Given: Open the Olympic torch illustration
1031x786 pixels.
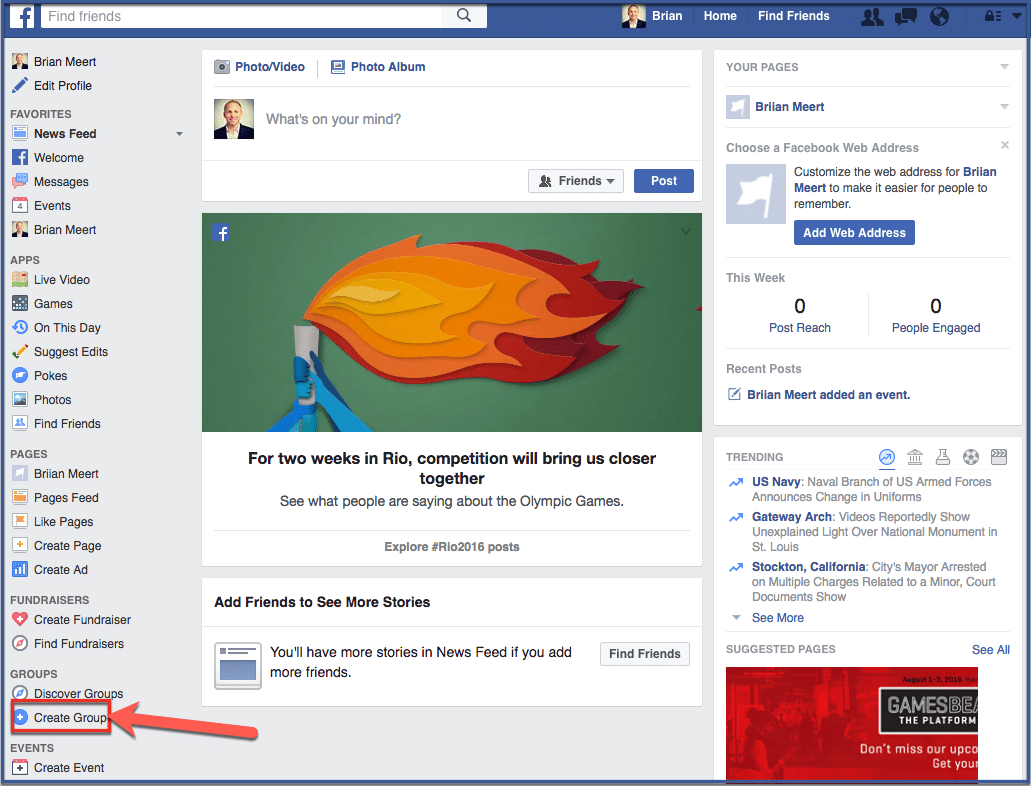Looking at the screenshot, I should [452, 322].
